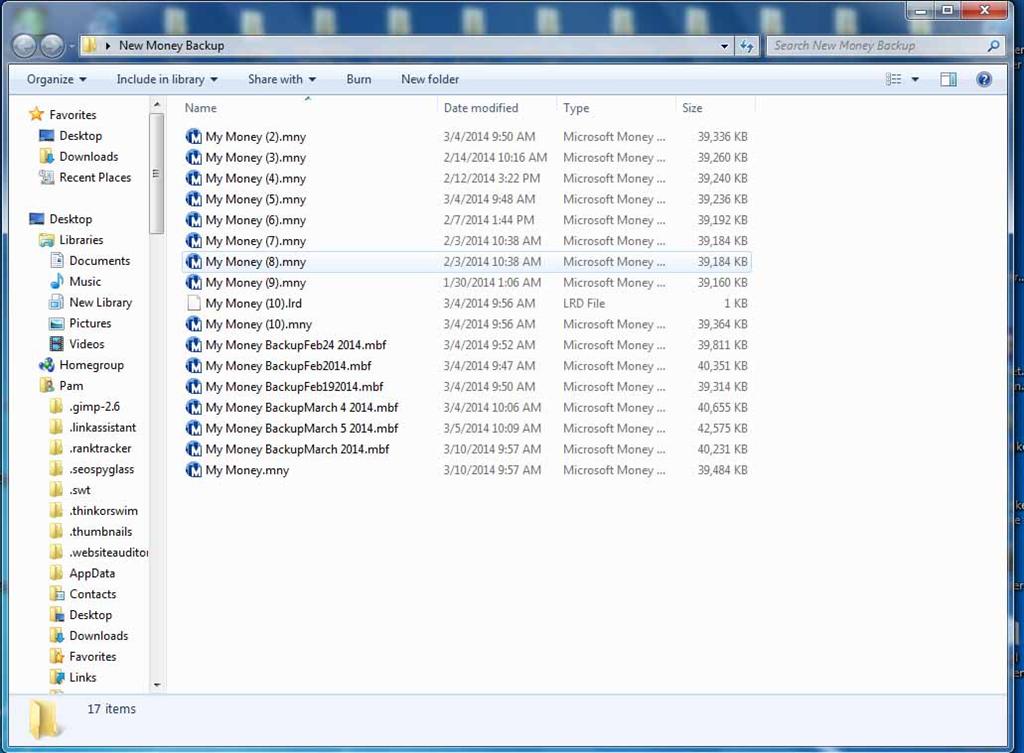This screenshot has width=1024, height=753.
Task: Open the Share with dropdown
Action: (x=281, y=79)
